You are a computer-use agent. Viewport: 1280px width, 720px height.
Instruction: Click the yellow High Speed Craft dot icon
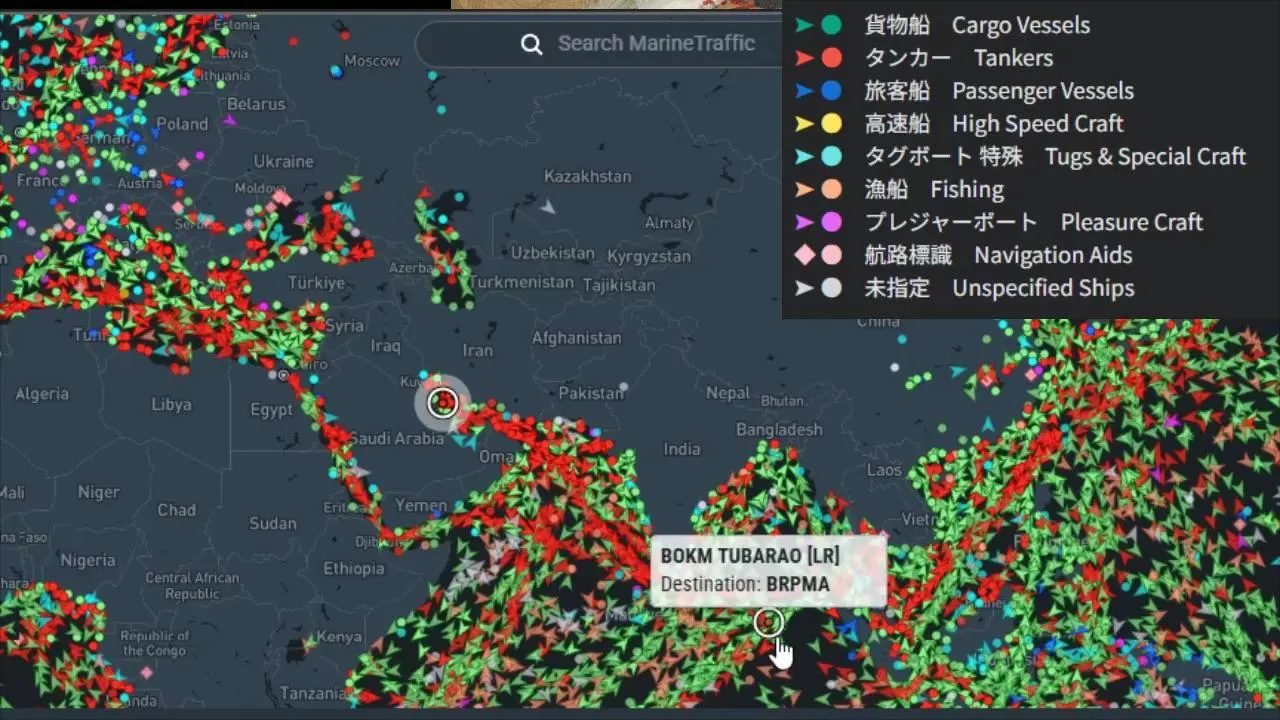coord(831,124)
